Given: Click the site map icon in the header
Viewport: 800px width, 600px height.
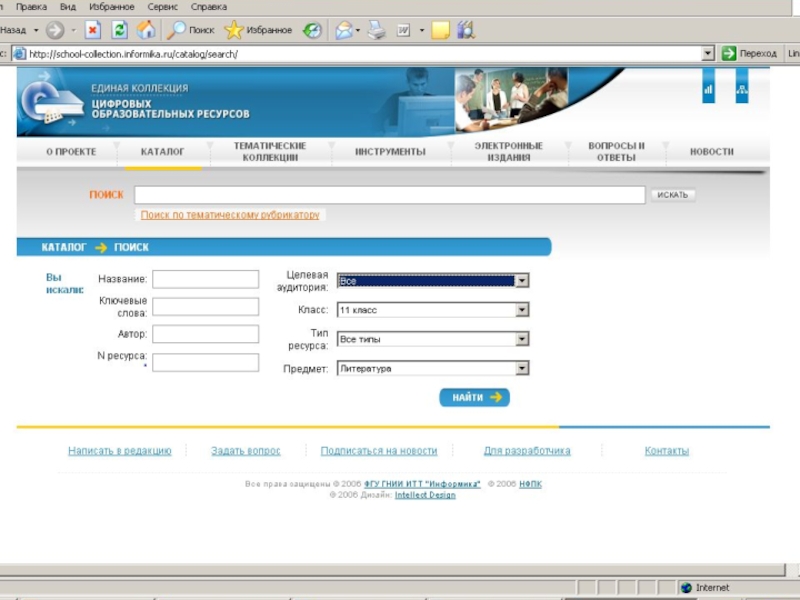Looking at the screenshot, I should 741,91.
